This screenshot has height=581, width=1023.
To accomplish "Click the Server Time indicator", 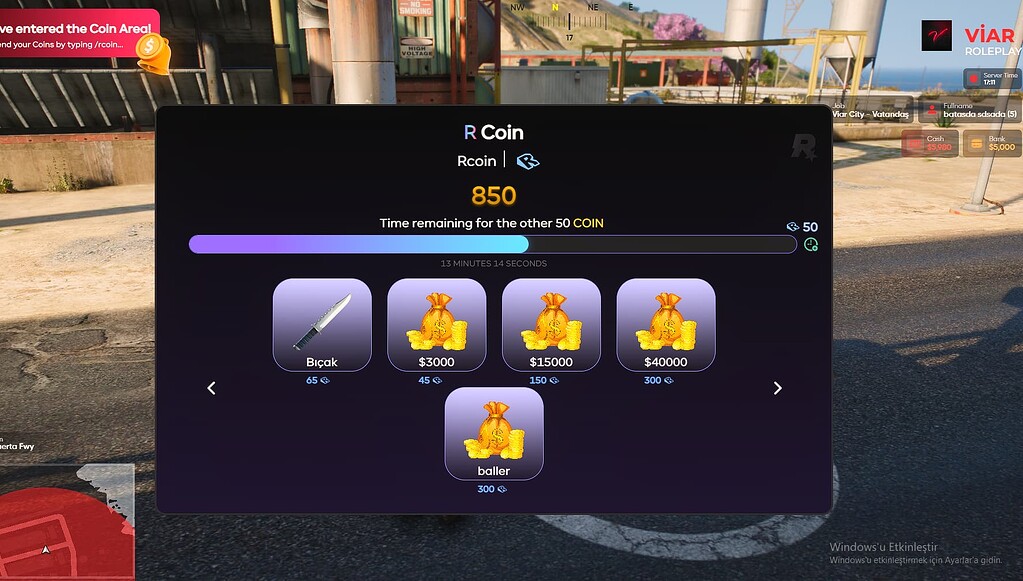I will click(993, 78).
